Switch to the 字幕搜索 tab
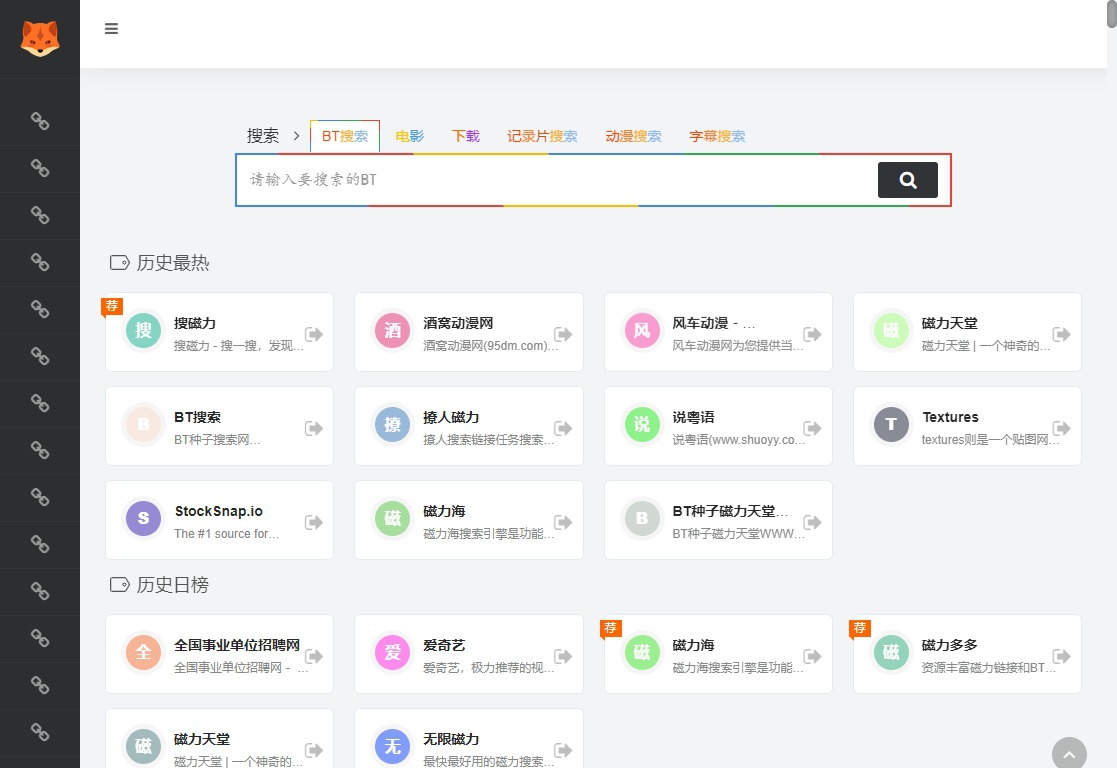This screenshot has height=768, width=1117. (717, 136)
